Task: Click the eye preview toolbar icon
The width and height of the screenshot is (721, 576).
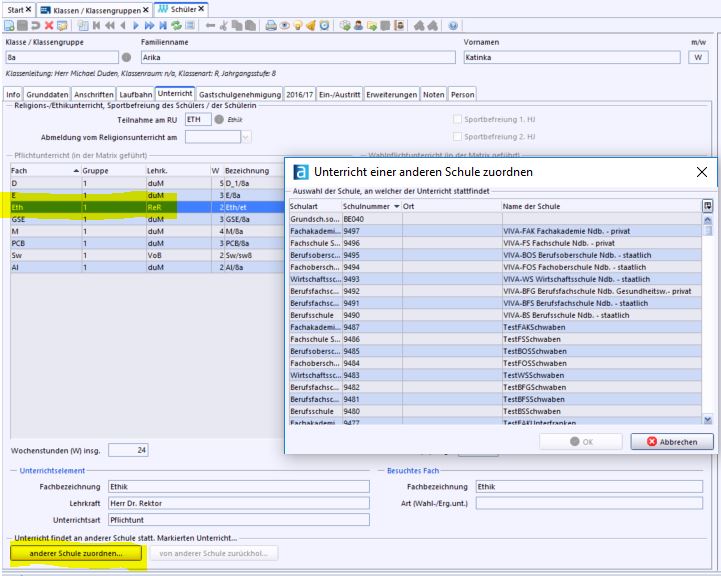Action: 285,26
